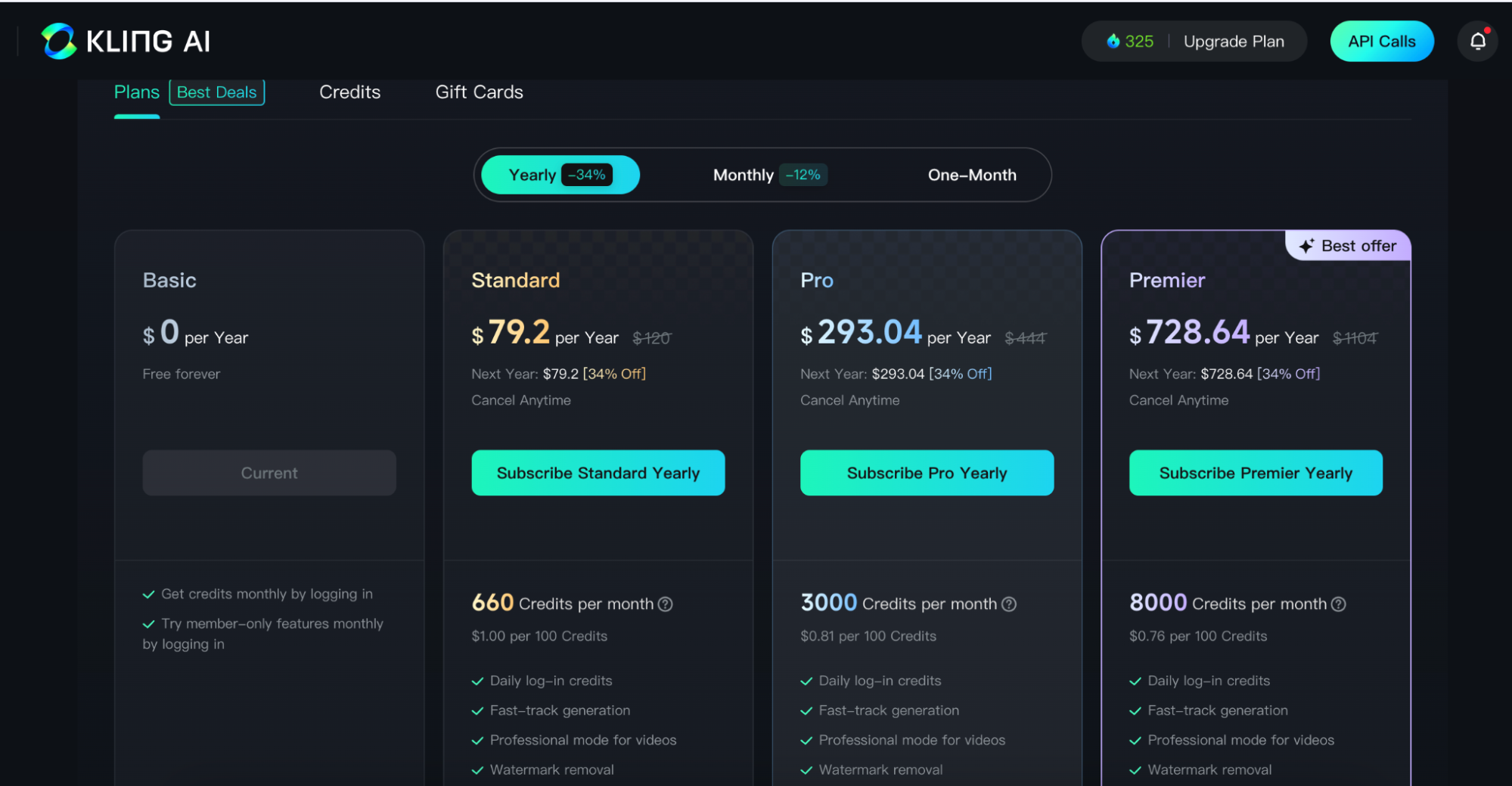Click Subscribe Premier Yearly
This screenshot has height=786, width=1512.
pyautogui.click(x=1256, y=473)
